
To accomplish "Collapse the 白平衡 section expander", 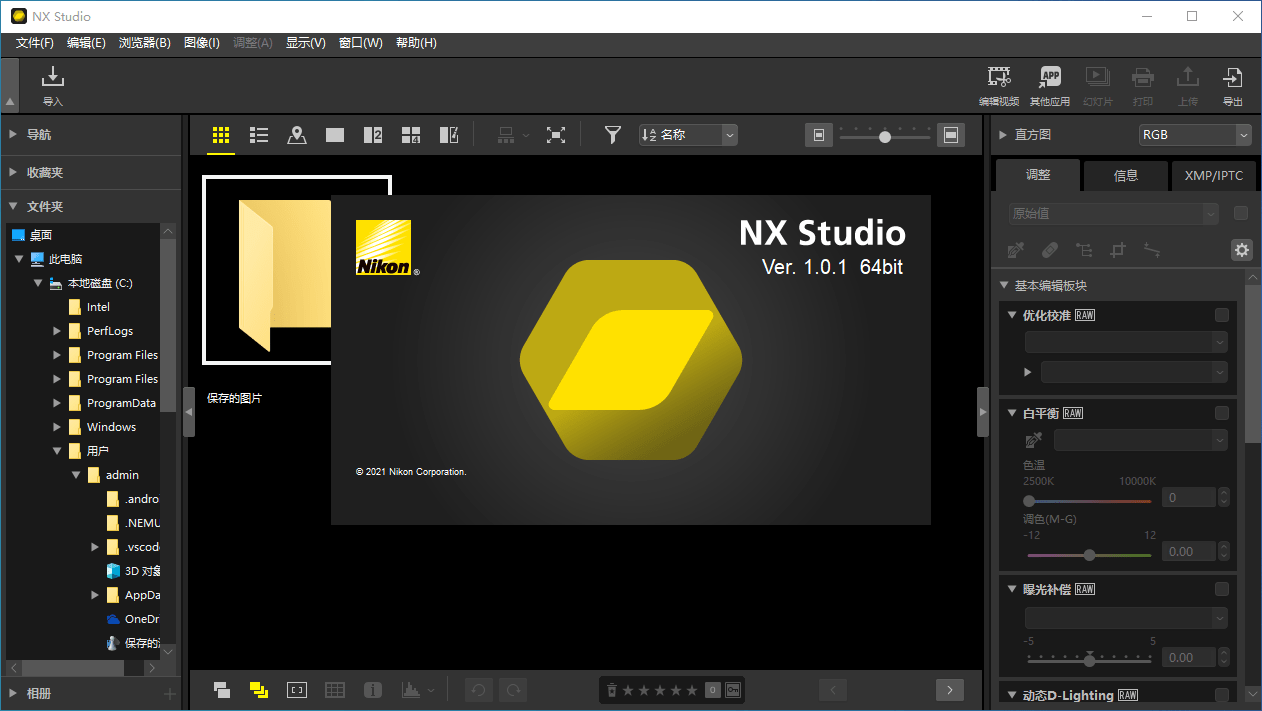I will coord(1011,412).
